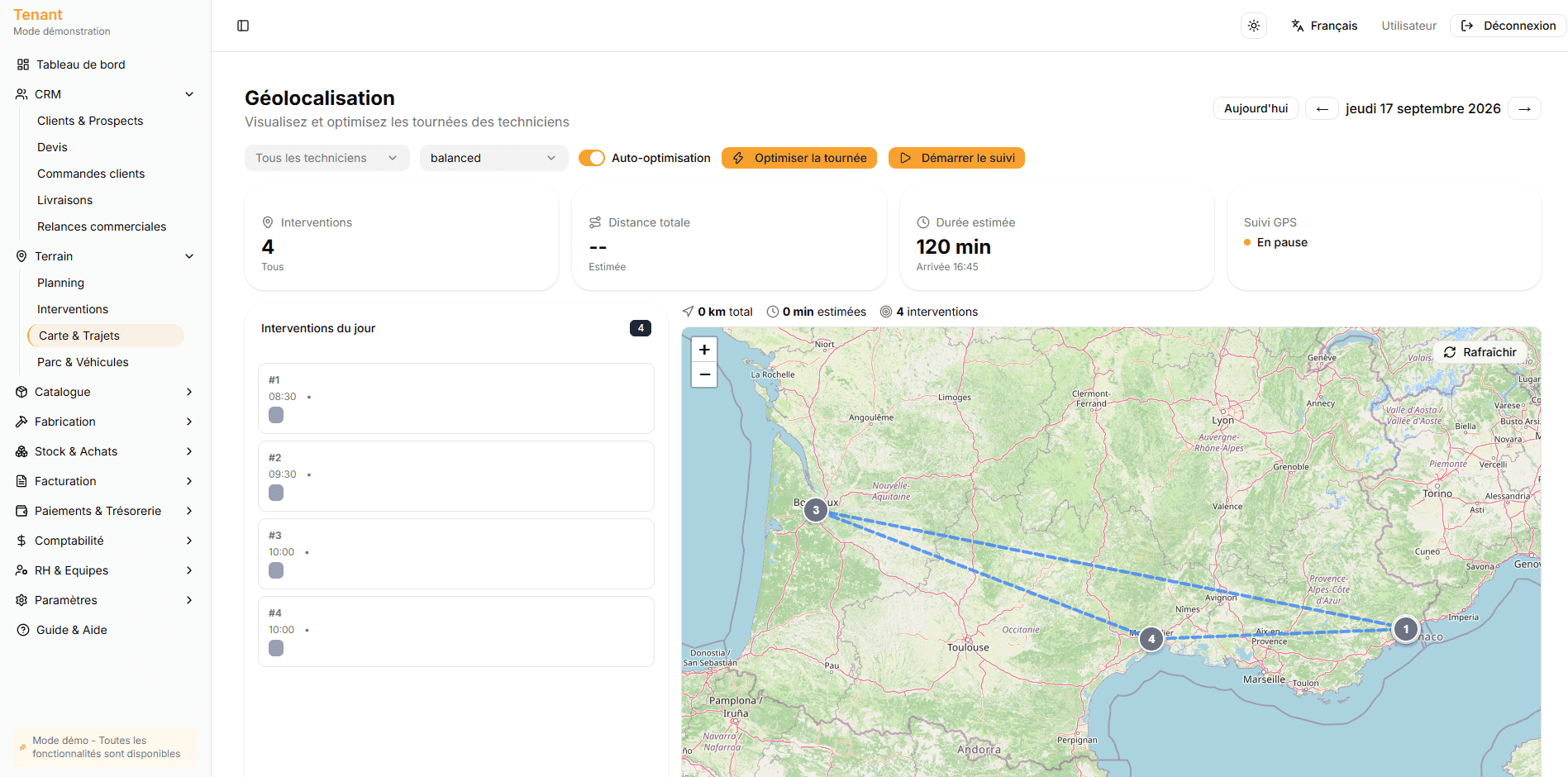Click the Fabrication hammer icon
This screenshot has height=777, width=1568.
click(x=21, y=422)
